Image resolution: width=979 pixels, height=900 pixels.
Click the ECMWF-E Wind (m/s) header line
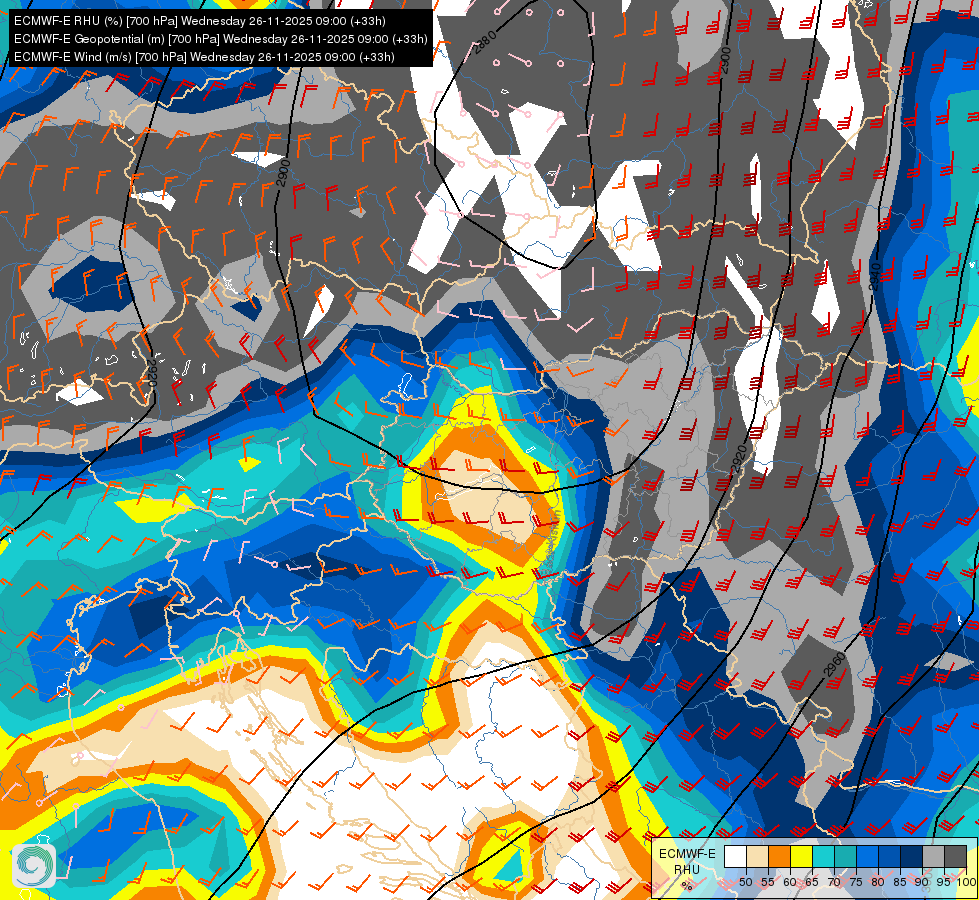pyautogui.click(x=204, y=57)
